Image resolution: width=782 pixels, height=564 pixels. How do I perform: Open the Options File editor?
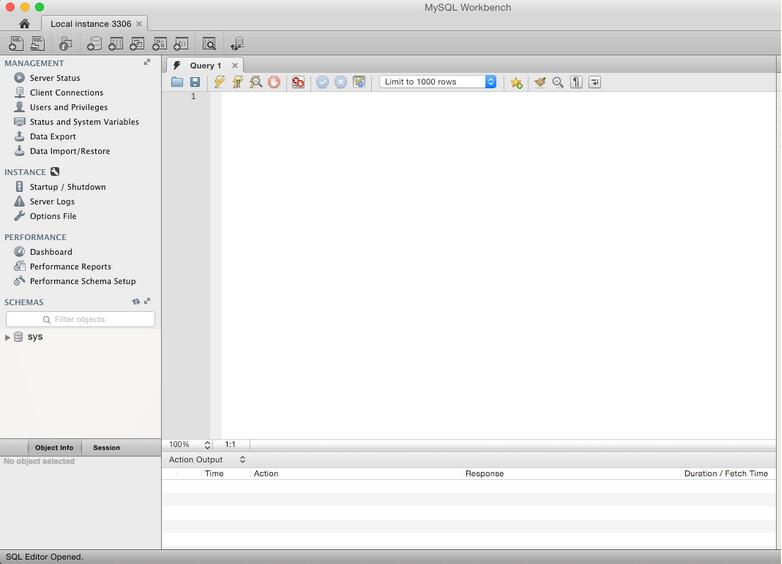pyautogui.click(x=53, y=216)
